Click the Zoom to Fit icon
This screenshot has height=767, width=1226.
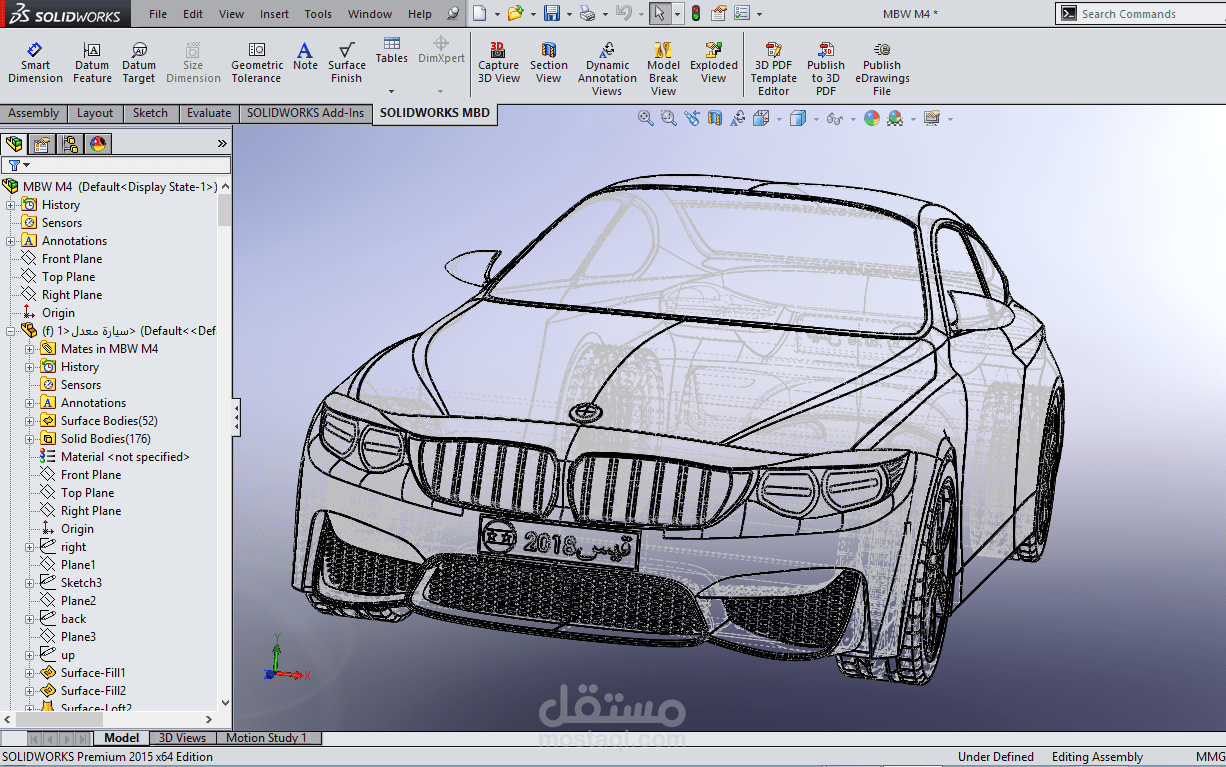pyautogui.click(x=646, y=118)
